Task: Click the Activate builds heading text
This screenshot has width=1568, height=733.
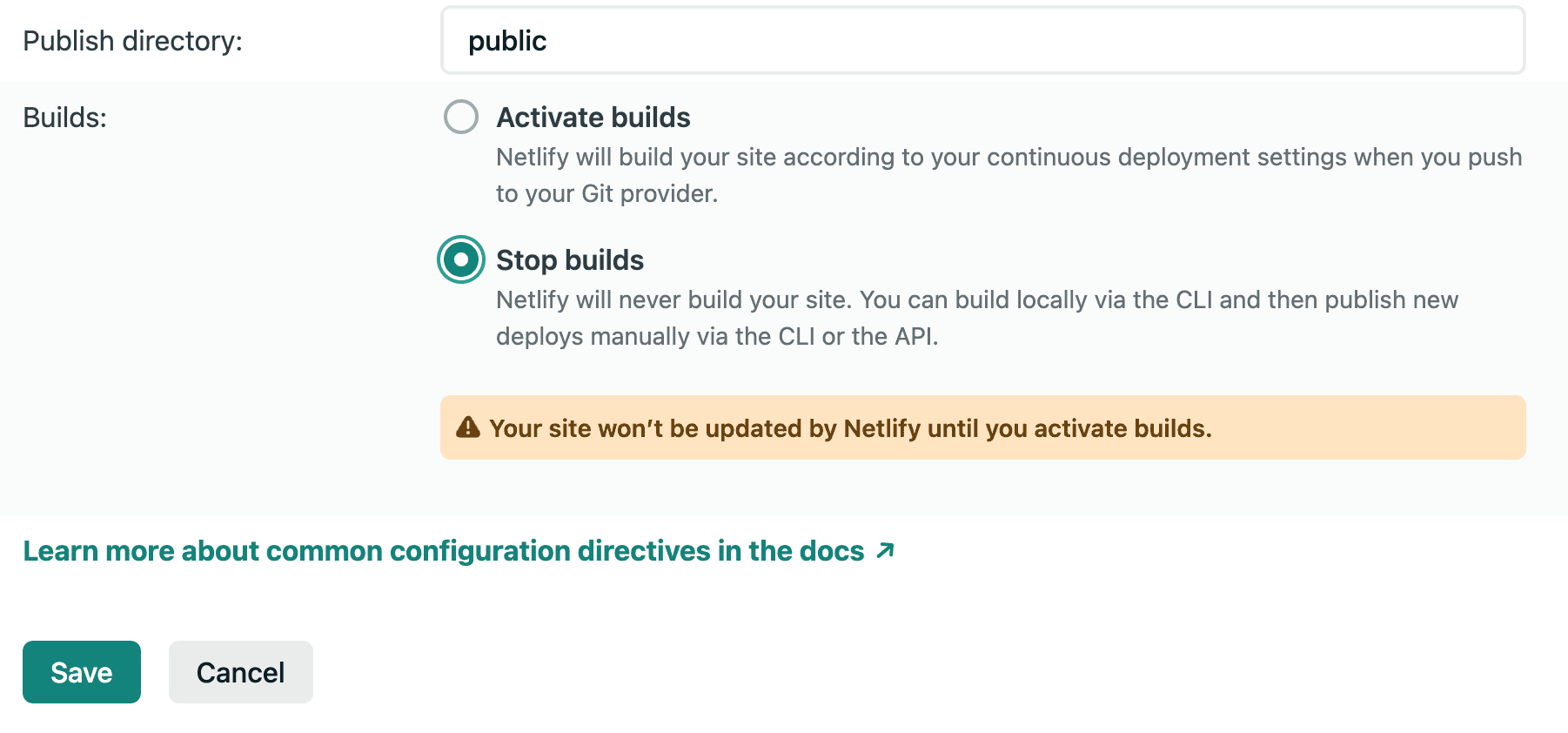Action: pyautogui.click(x=593, y=117)
